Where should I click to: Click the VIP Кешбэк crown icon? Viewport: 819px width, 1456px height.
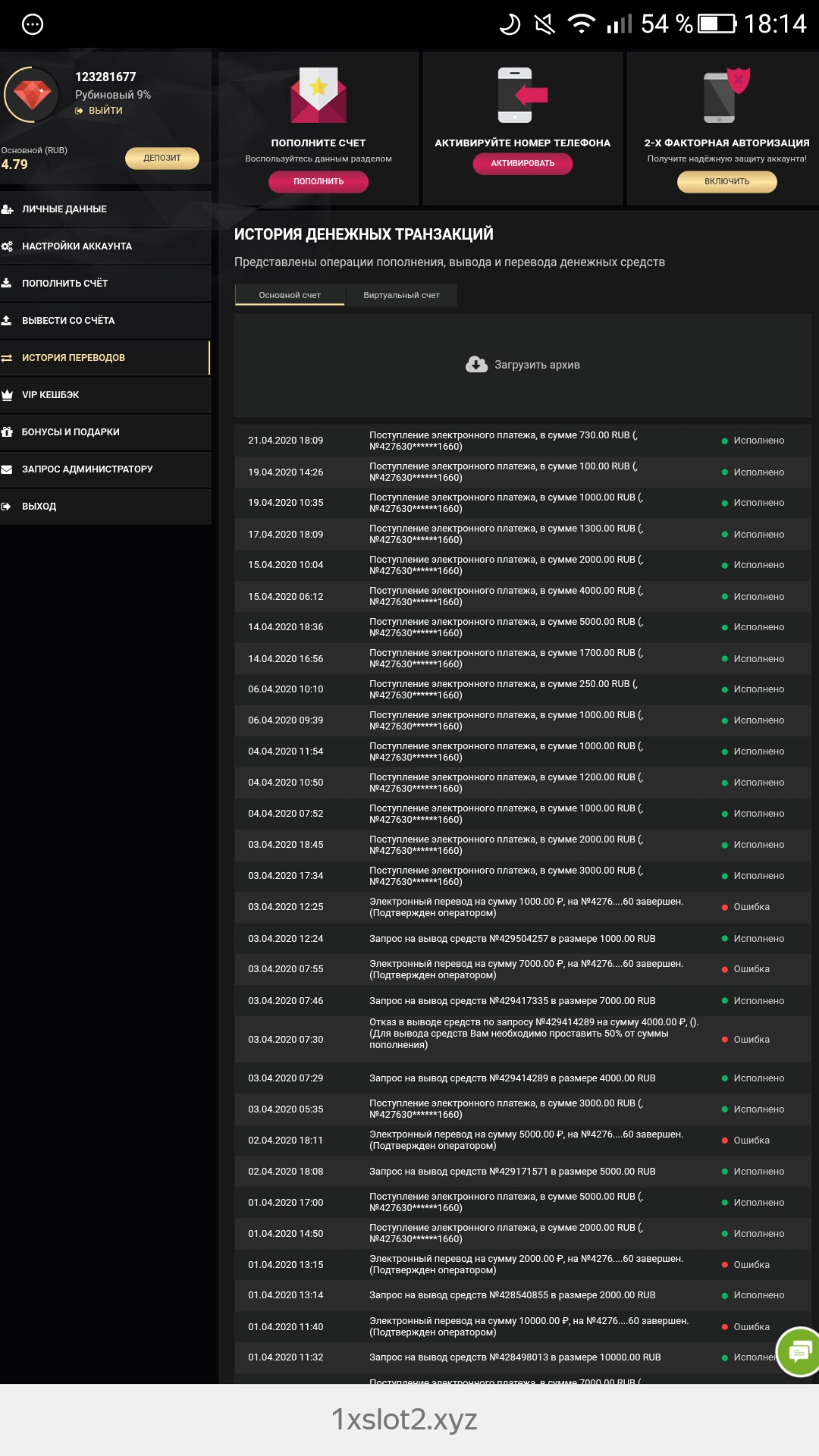click(x=8, y=395)
